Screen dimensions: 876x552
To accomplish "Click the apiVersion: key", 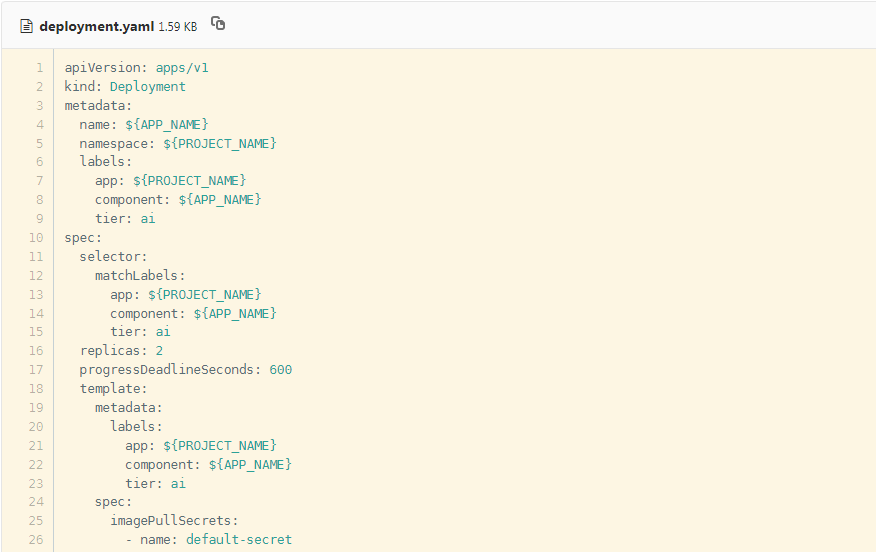I will [x=106, y=68].
